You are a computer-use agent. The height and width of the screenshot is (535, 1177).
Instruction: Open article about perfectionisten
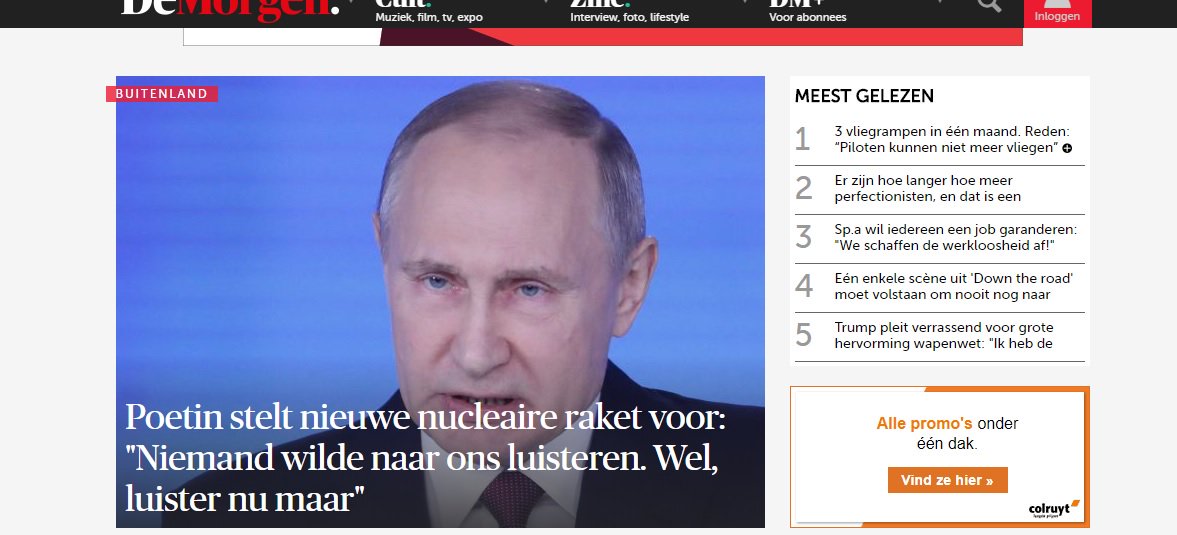pyautogui.click(x=928, y=188)
